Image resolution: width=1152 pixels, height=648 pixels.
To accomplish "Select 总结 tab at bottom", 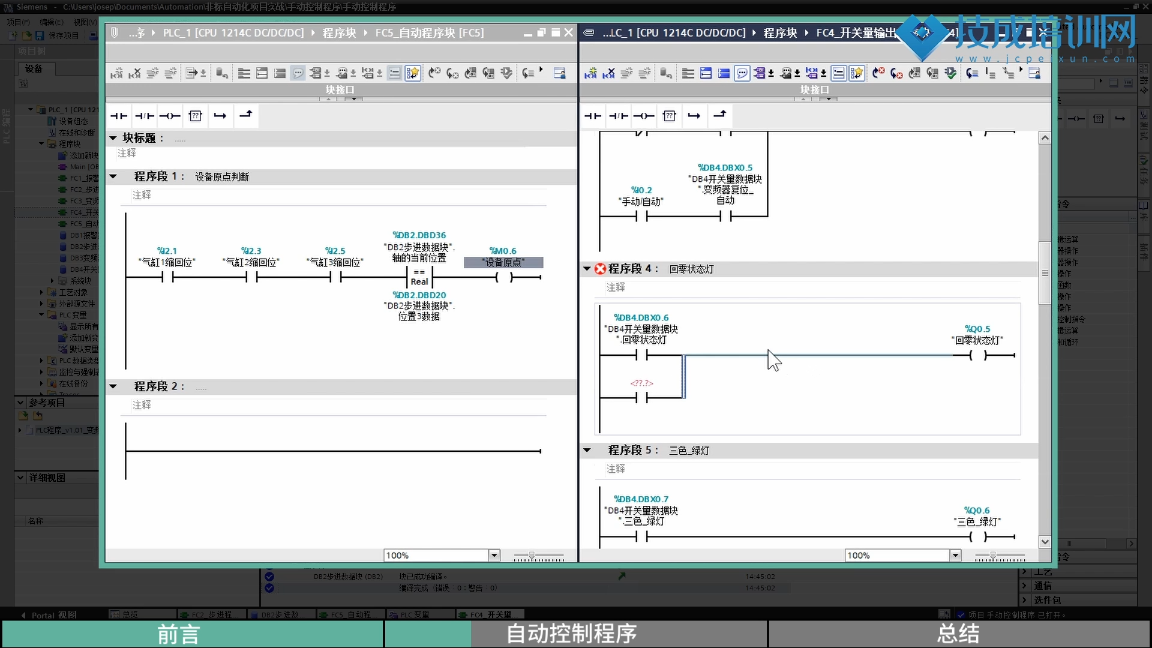I will (x=958, y=633).
